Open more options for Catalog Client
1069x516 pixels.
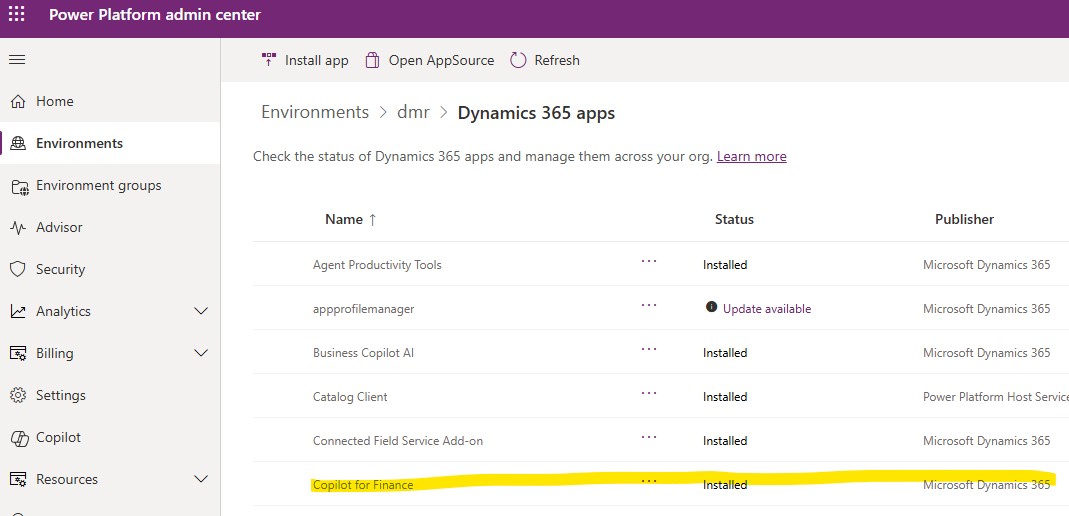649,393
